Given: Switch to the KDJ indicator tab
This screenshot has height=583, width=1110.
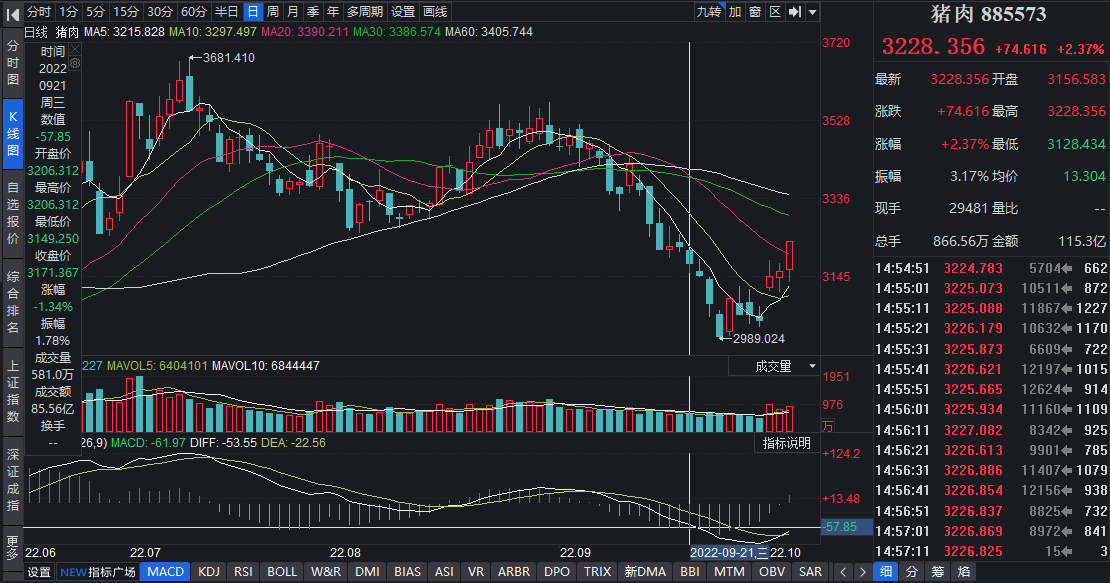Looking at the screenshot, I should (209, 572).
